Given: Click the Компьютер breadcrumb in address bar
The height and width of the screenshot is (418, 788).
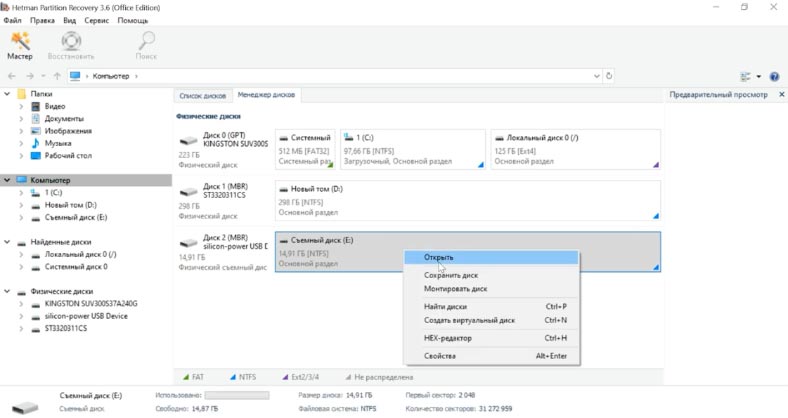Looking at the screenshot, I should 111,76.
